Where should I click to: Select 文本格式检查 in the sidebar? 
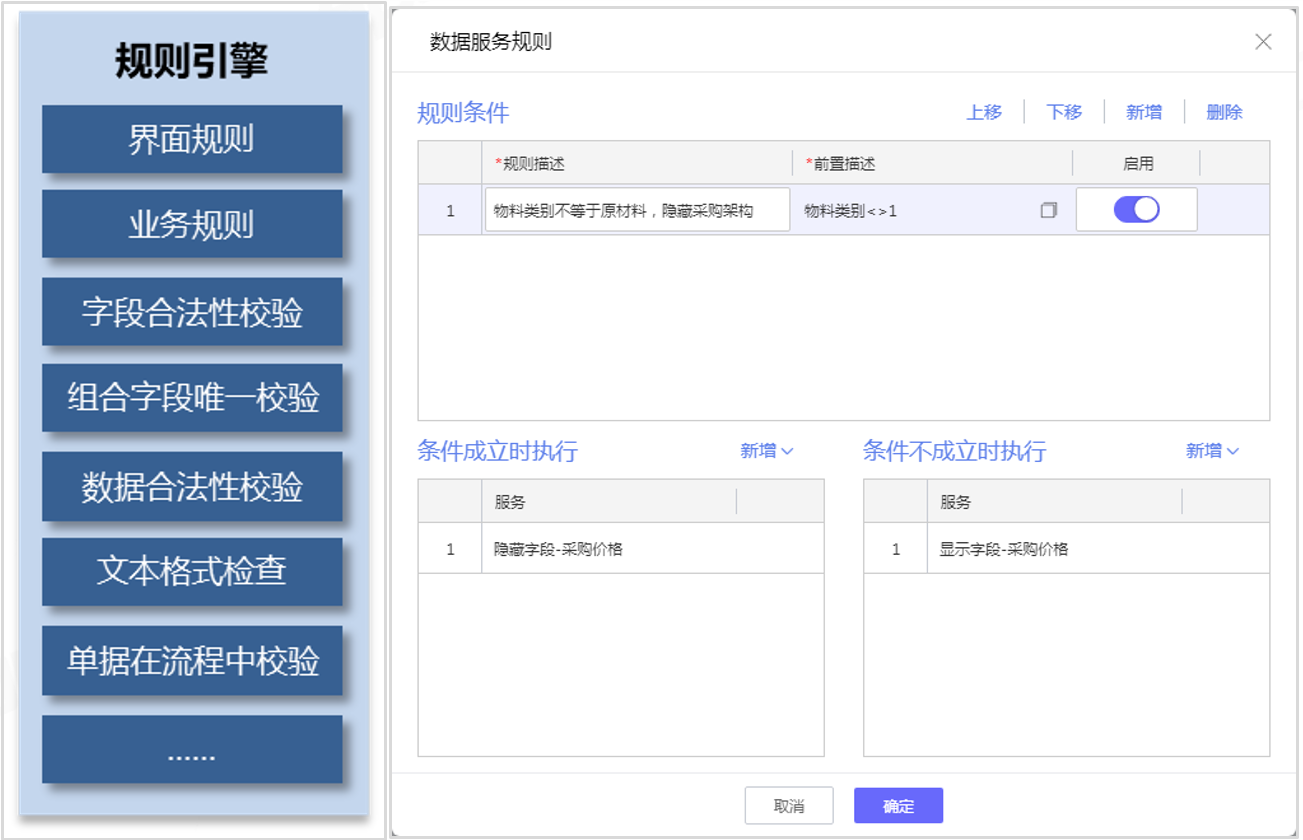[192, 572]
